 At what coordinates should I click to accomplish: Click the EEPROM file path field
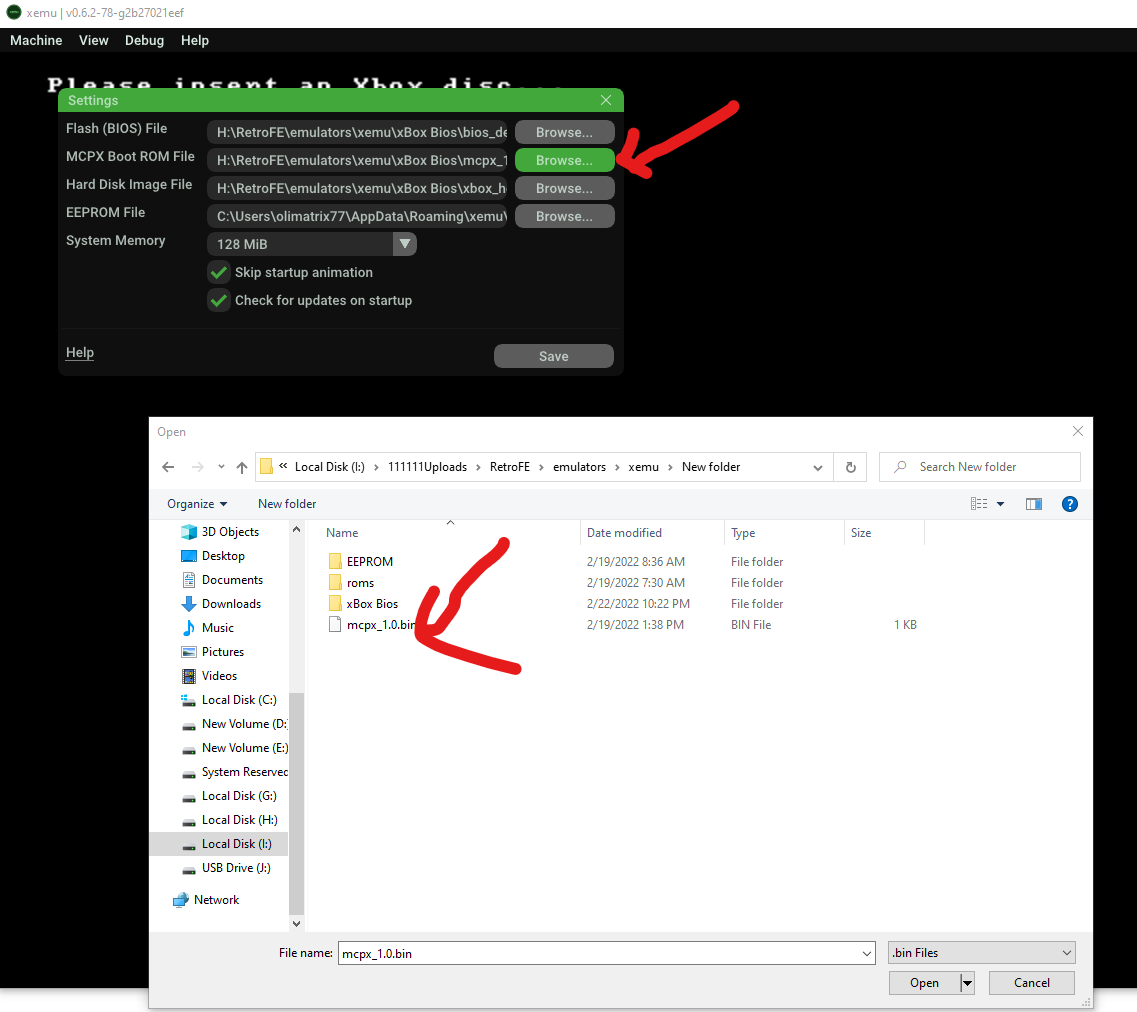click(x=357, y=216)
